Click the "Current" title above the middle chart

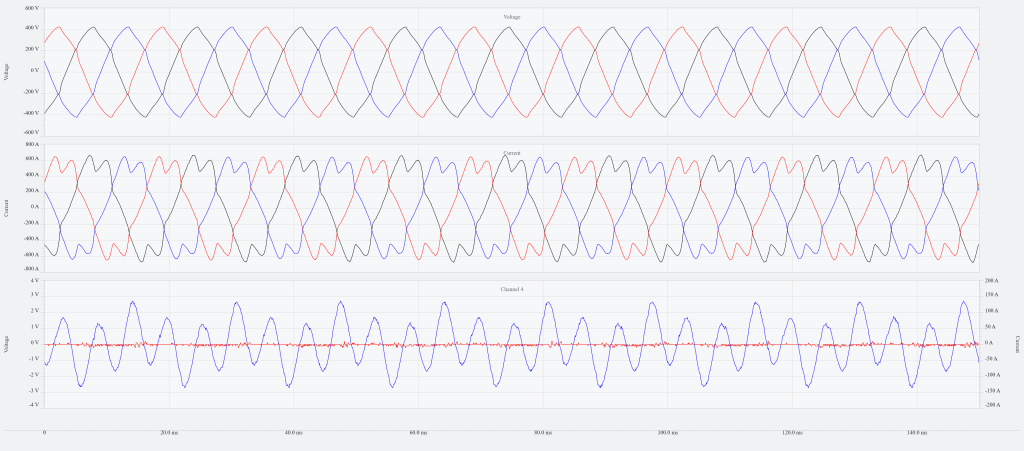[x=512, y=153]
